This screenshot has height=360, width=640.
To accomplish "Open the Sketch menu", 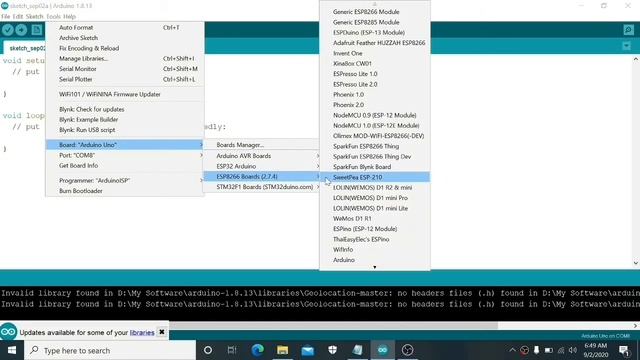I will [34, 17].
